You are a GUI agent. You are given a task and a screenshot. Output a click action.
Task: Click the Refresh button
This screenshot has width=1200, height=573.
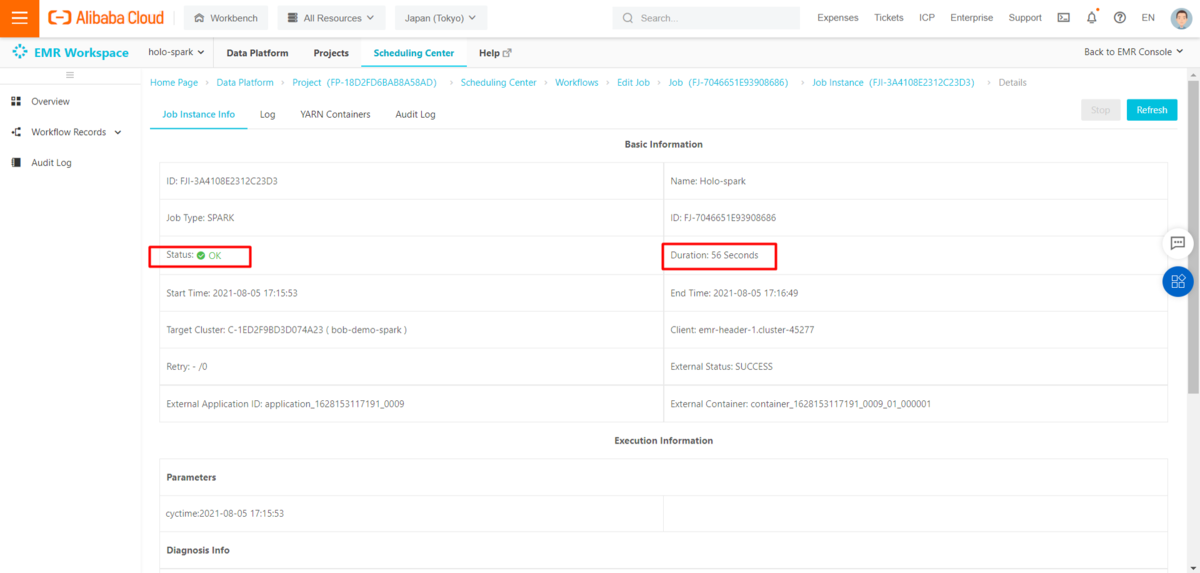point(1151,110)
